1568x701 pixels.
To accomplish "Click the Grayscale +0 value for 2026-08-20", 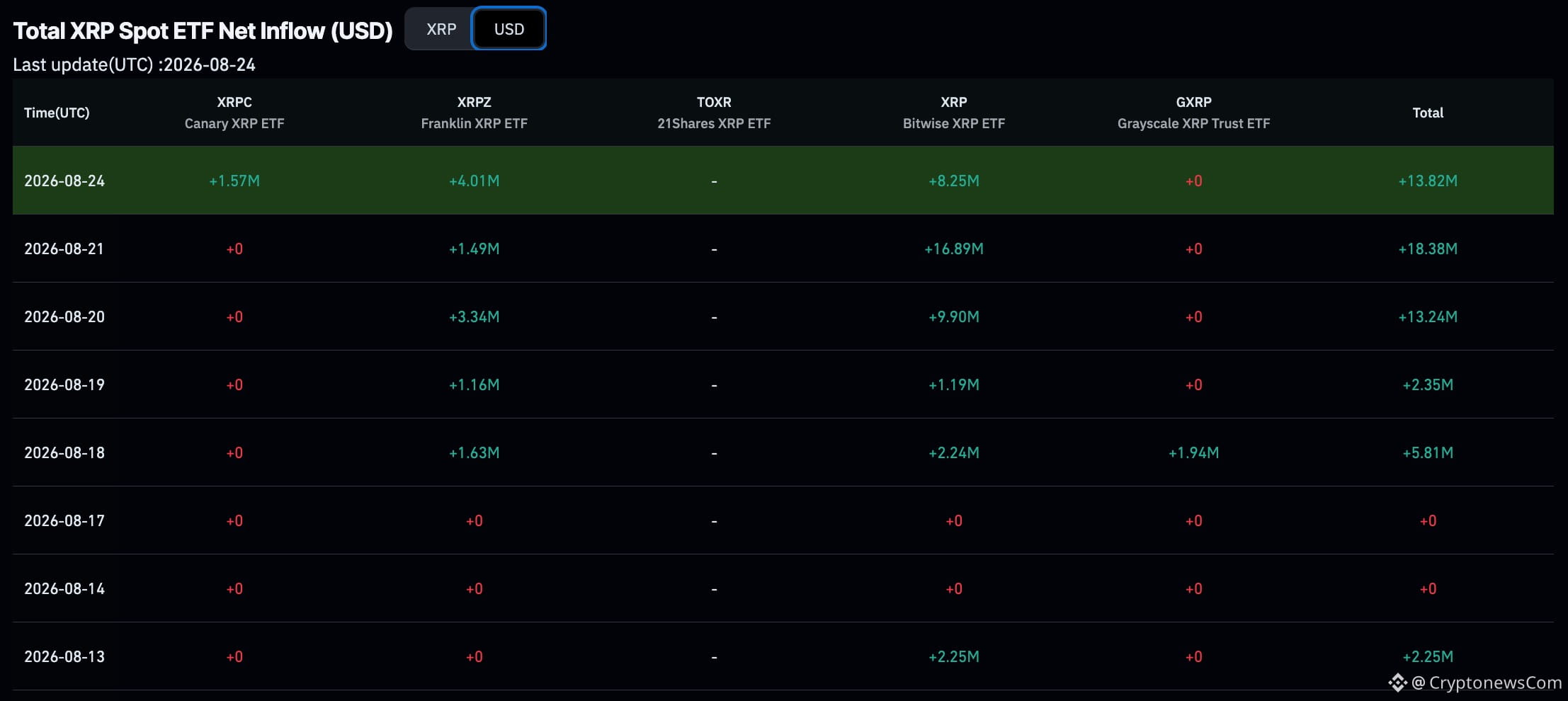I will pos(1193,317).
